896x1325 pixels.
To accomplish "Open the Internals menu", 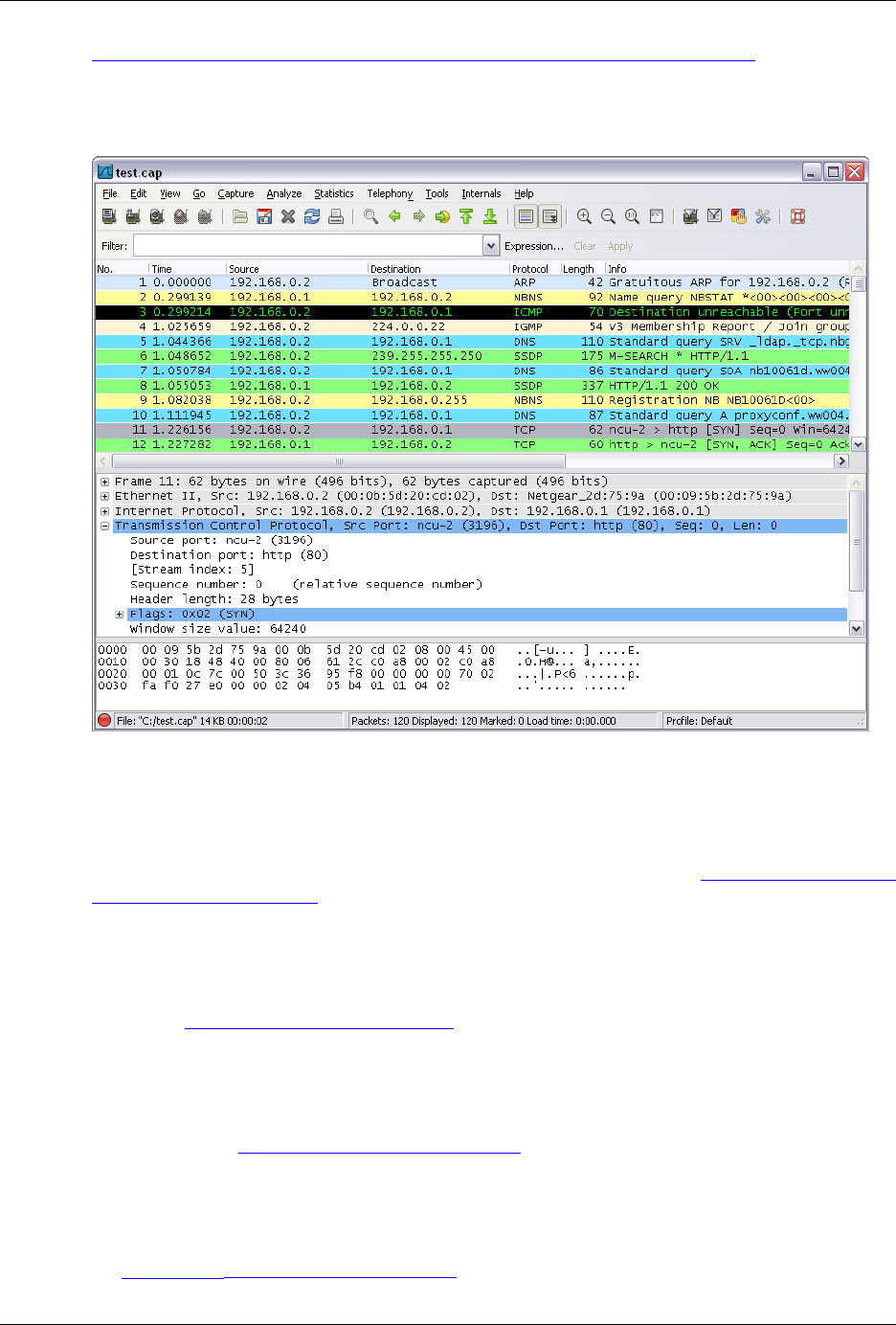I will tap(482, 193).
